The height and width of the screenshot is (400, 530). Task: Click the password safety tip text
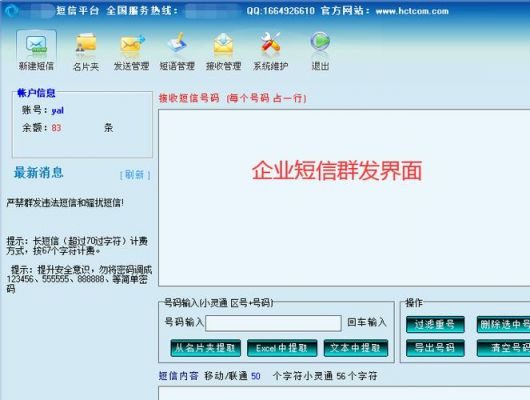point(79,279)
